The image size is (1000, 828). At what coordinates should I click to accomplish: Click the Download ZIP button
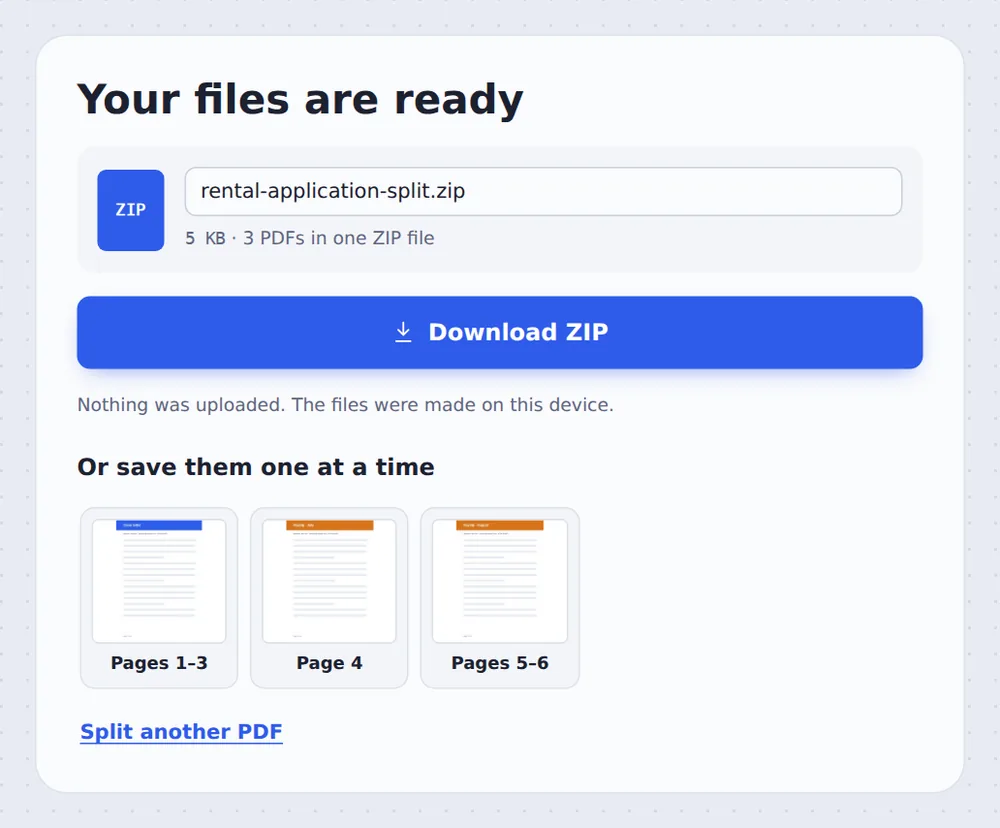[x=499, y=332]
